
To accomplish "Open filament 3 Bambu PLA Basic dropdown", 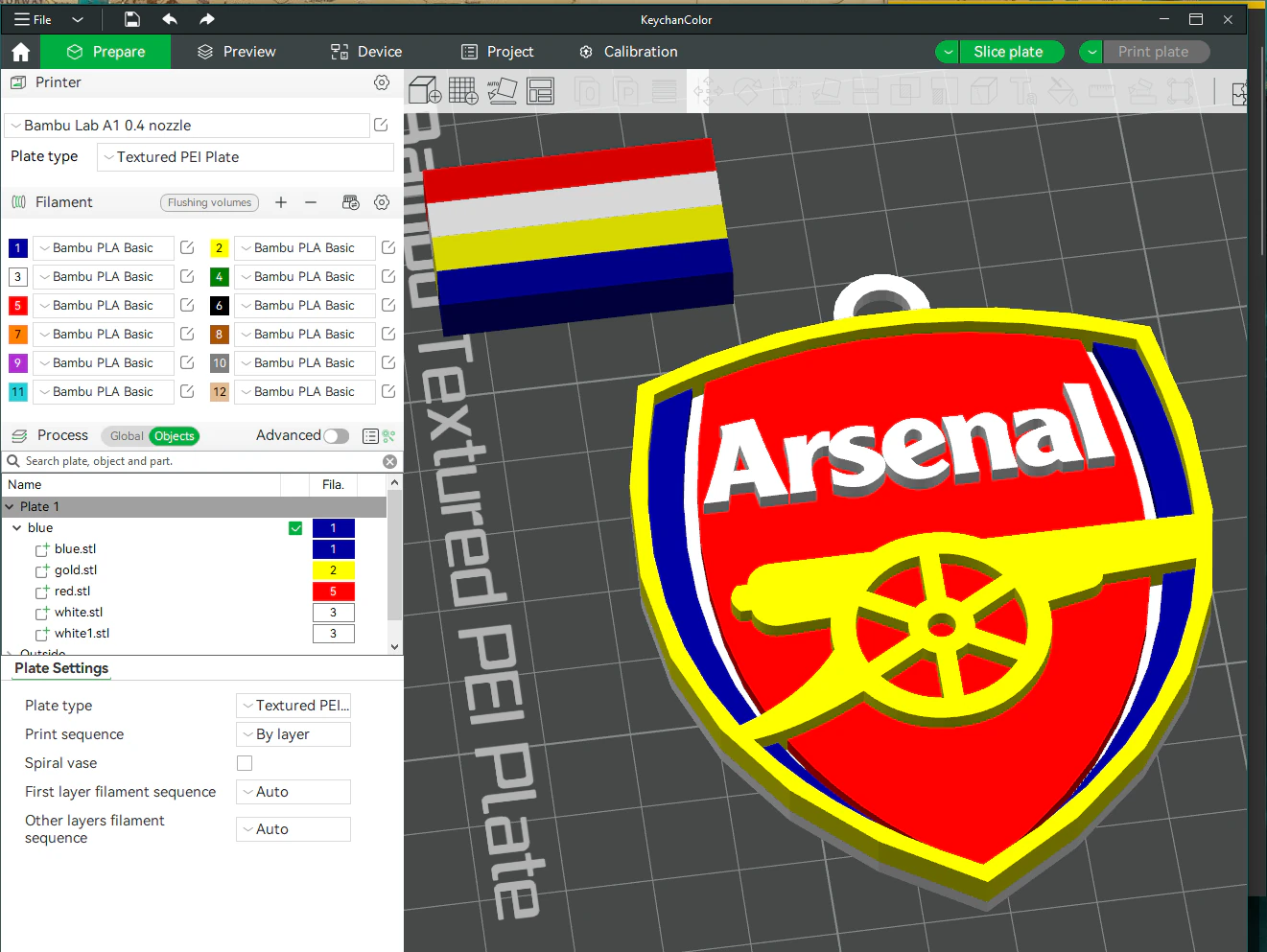I will click(x=104, y=276).
